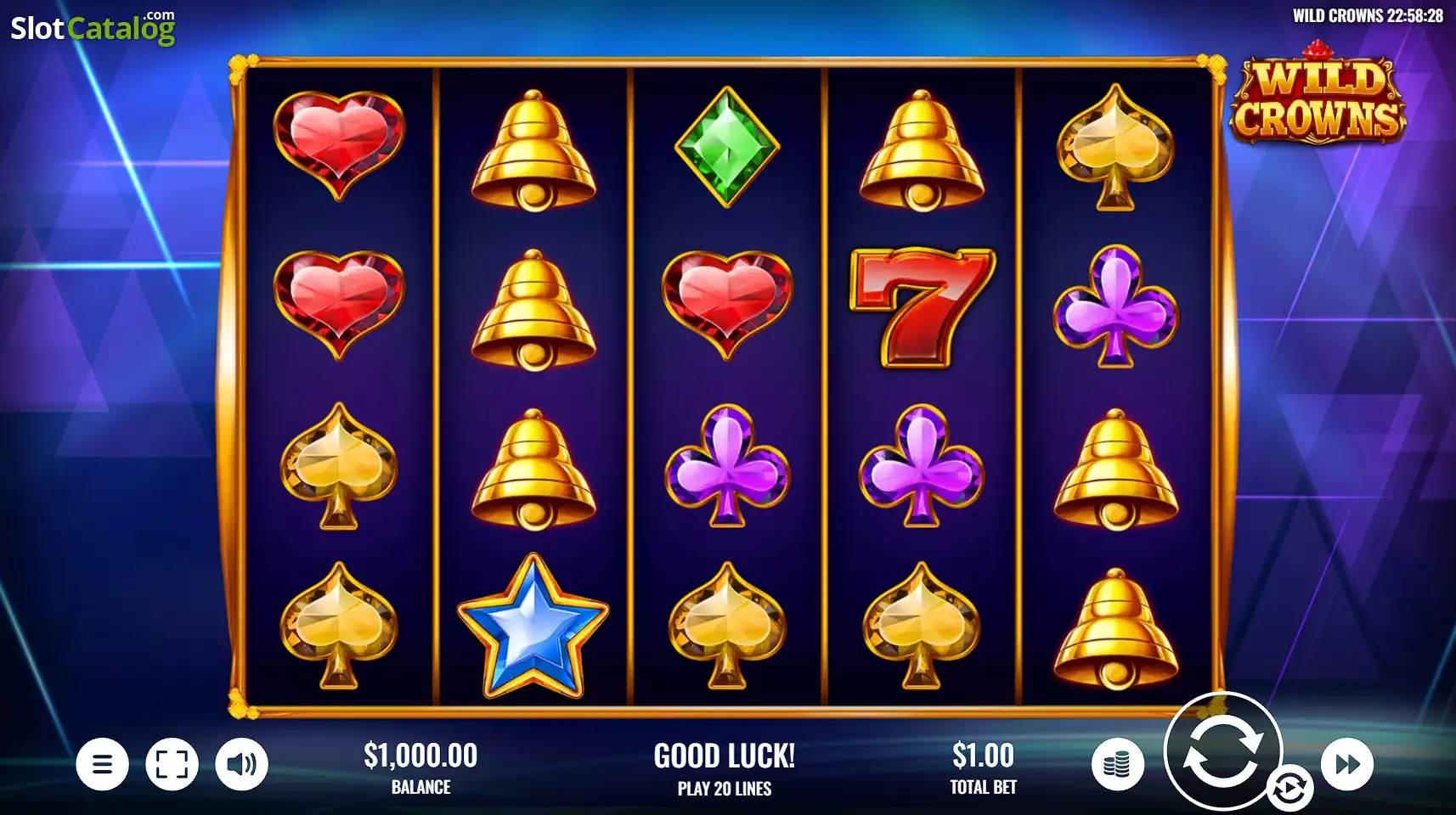Click the purple club on the fifth reel
This screenshot has height=815, width=1456.
tap(1115, 306)
